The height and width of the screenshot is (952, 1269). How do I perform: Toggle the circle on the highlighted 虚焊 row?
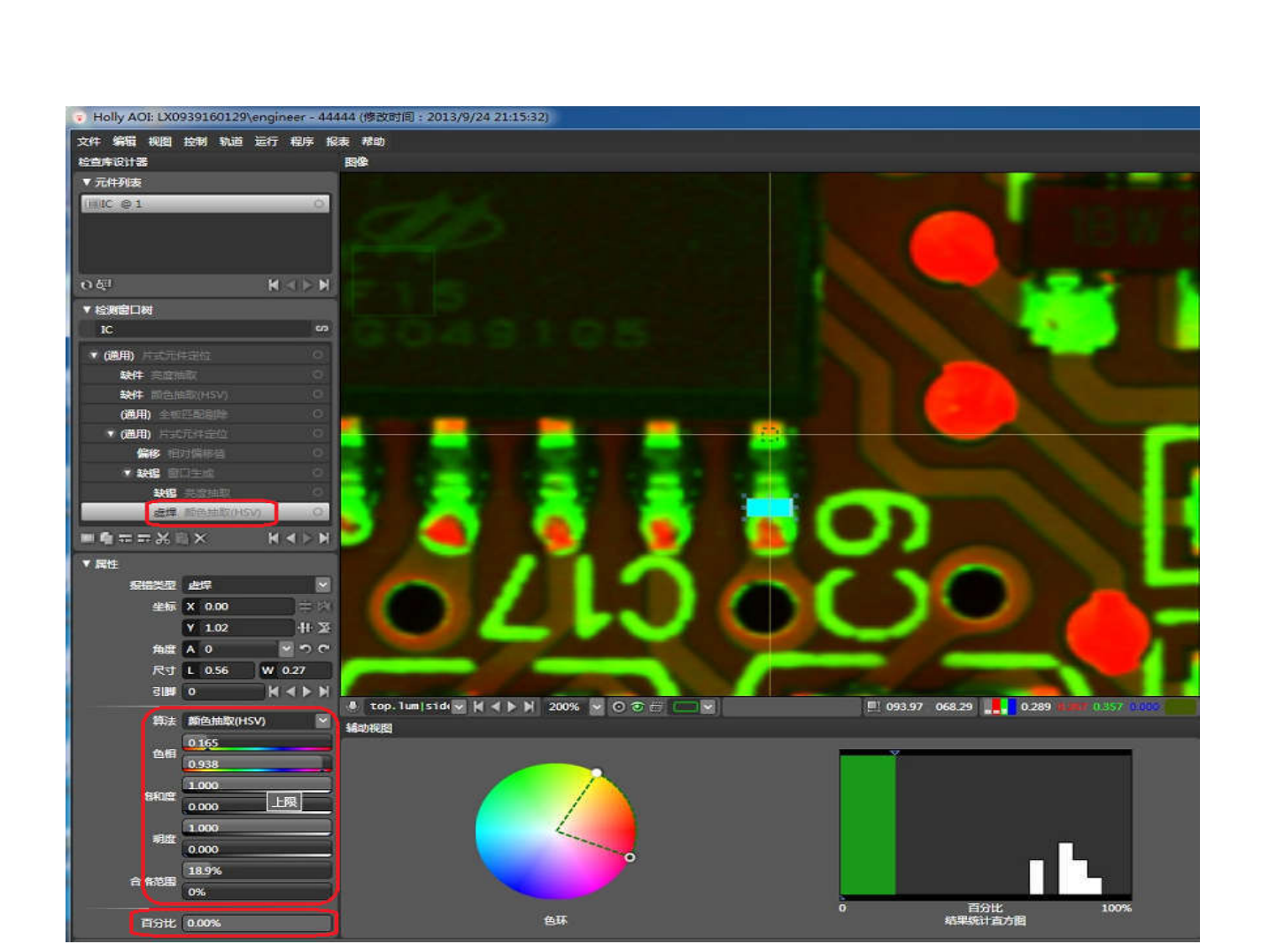pyautogui.click(x=318, y=512)
